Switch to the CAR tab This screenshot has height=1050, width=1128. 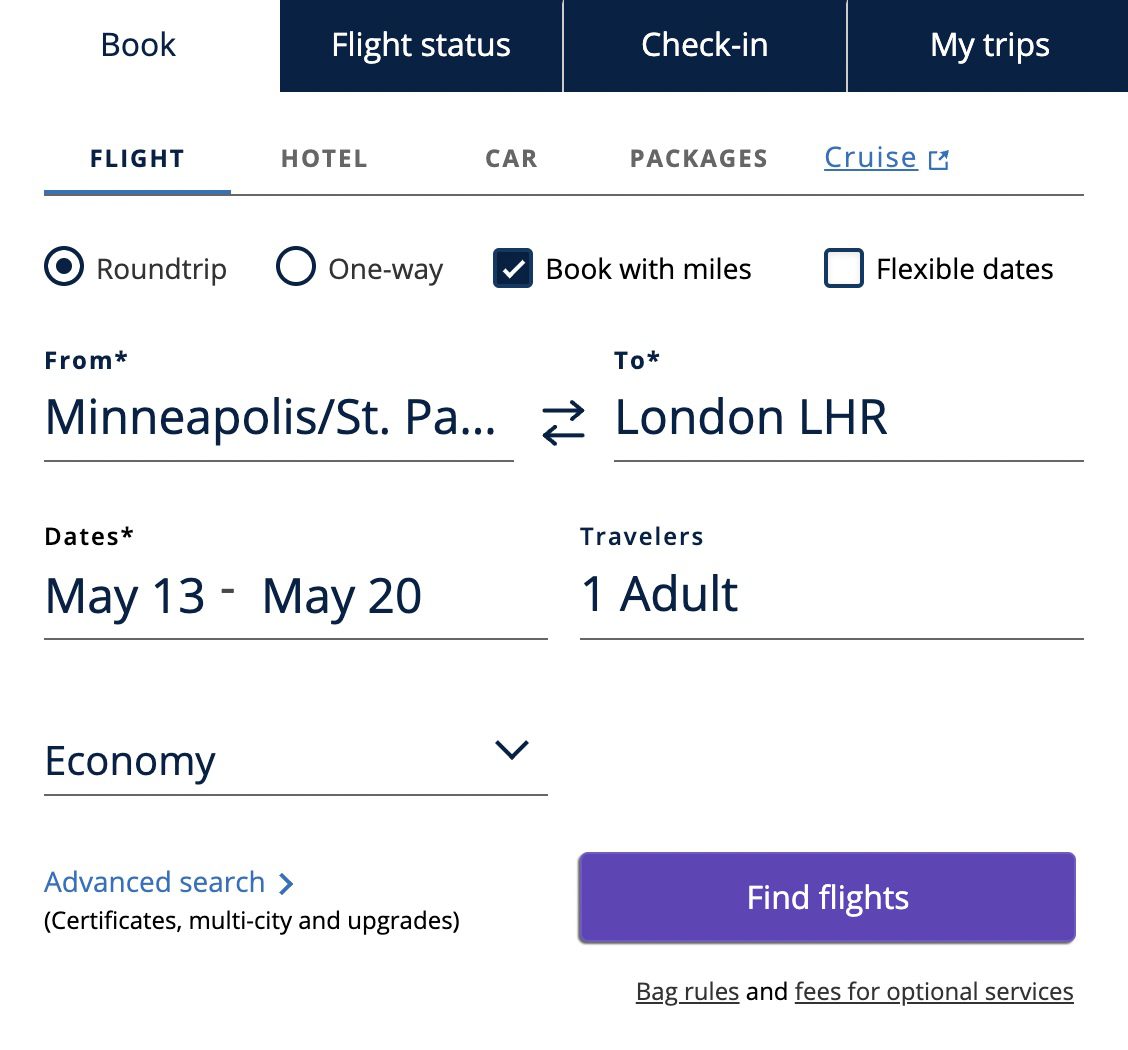click(x=511, y=158)
